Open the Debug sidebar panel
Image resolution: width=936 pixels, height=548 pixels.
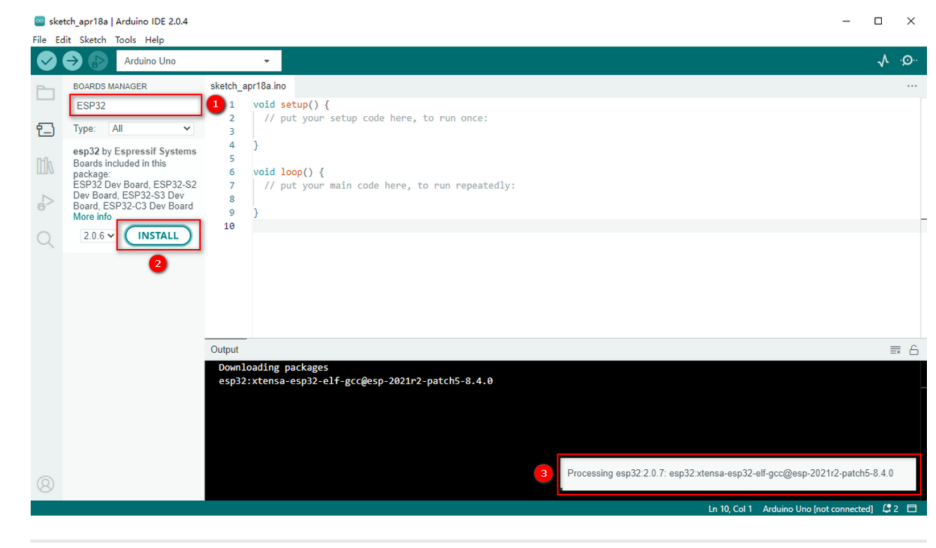pos(45,202)
